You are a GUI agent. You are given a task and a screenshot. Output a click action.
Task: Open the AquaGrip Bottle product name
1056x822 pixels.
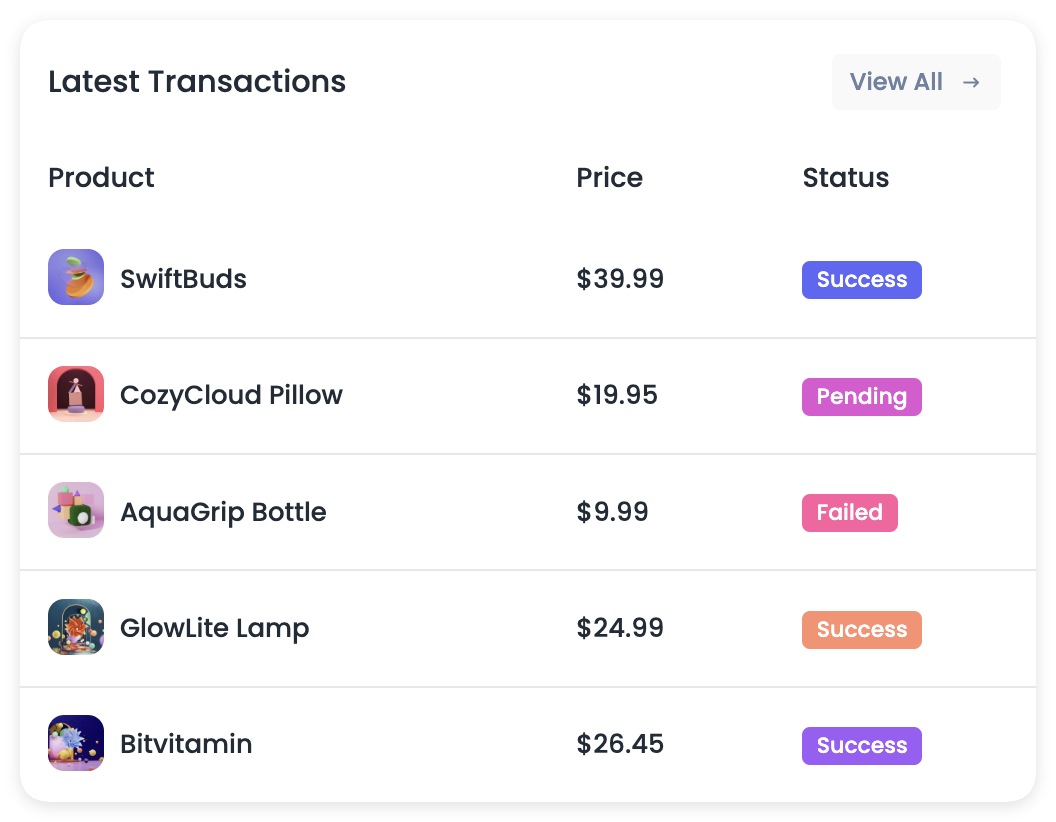[x=223, y=512]
